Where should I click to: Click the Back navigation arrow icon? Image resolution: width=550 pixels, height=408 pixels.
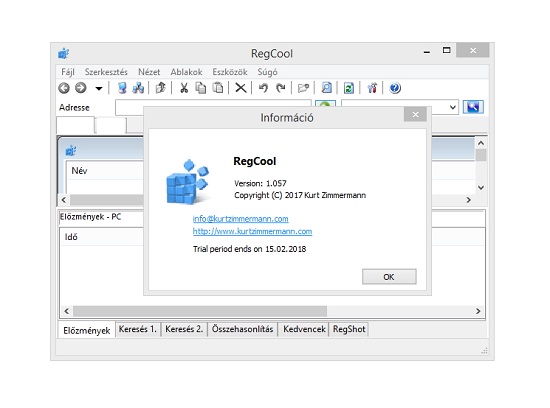(64, 88)
